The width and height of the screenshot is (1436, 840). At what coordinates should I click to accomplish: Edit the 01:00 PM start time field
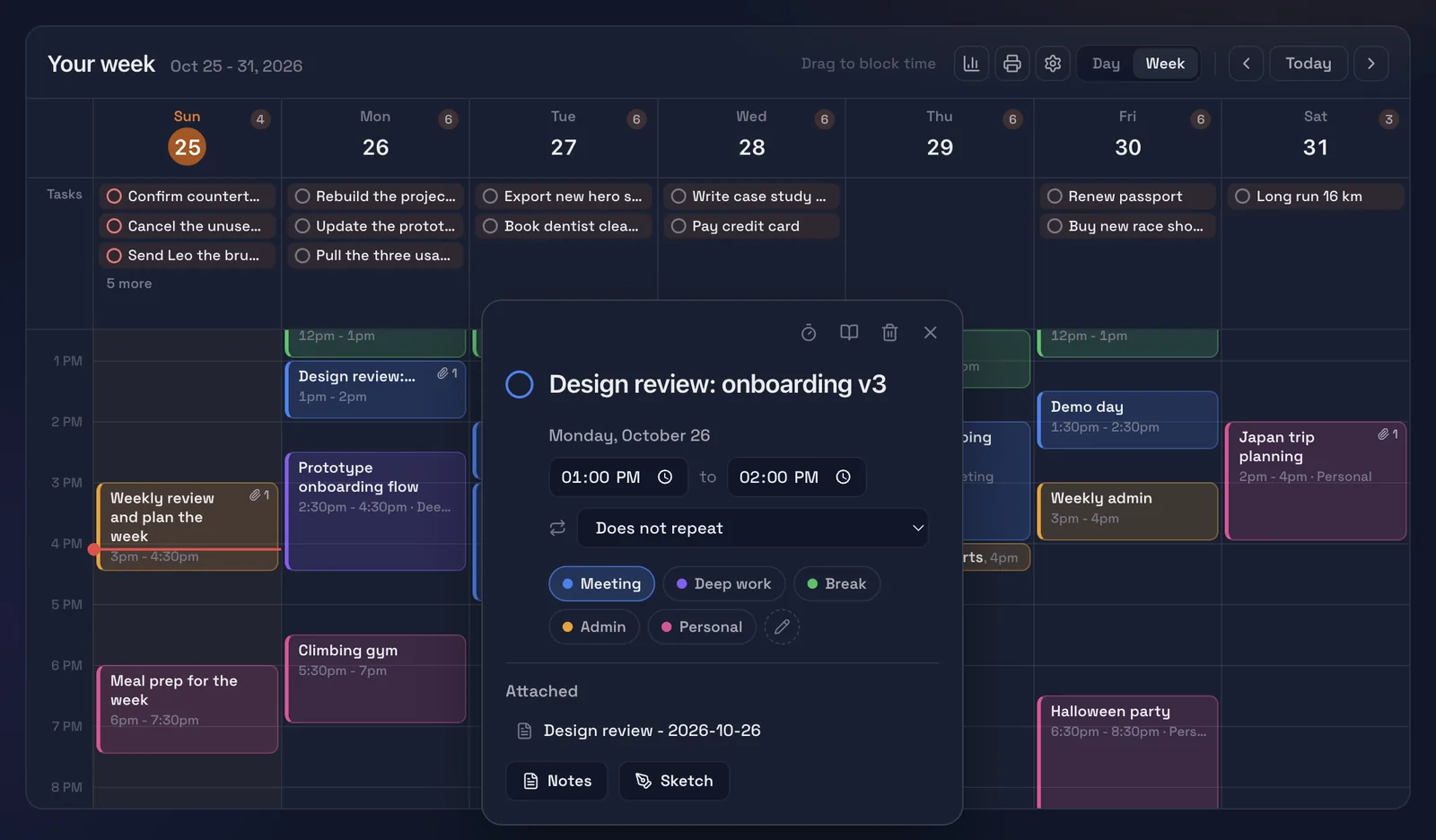click(x=618, y=477)
